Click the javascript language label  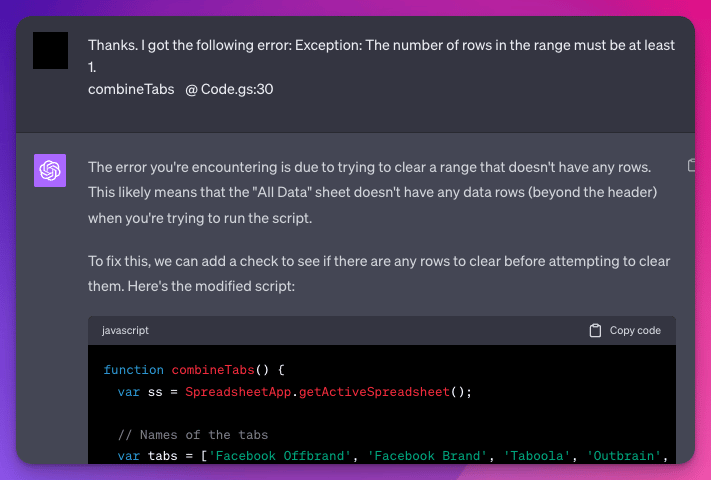125,330
